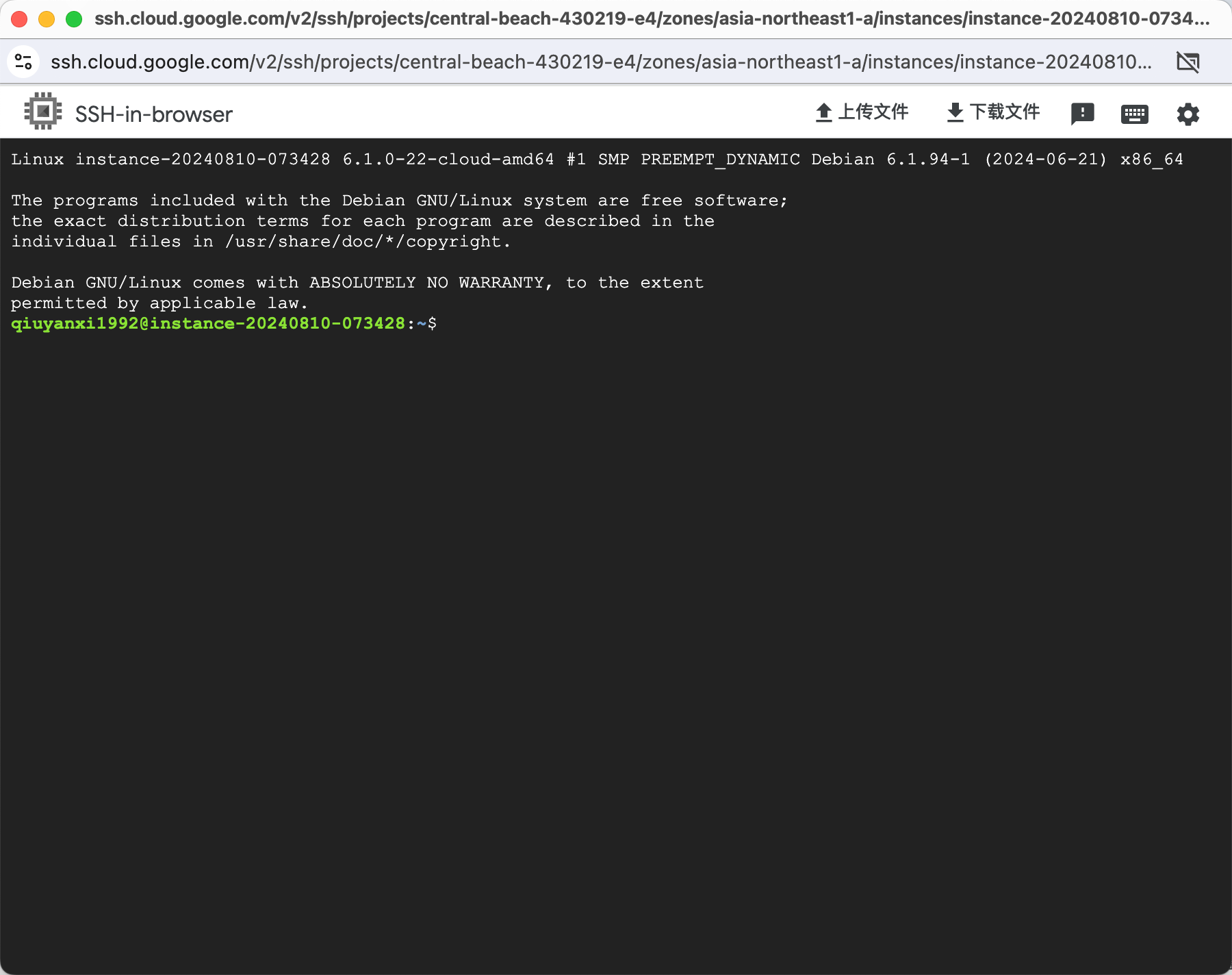Minimize the window with the yellow button
Viewport: 1232px width, 975px height.
pyautogui.click(x=47, y=19)
